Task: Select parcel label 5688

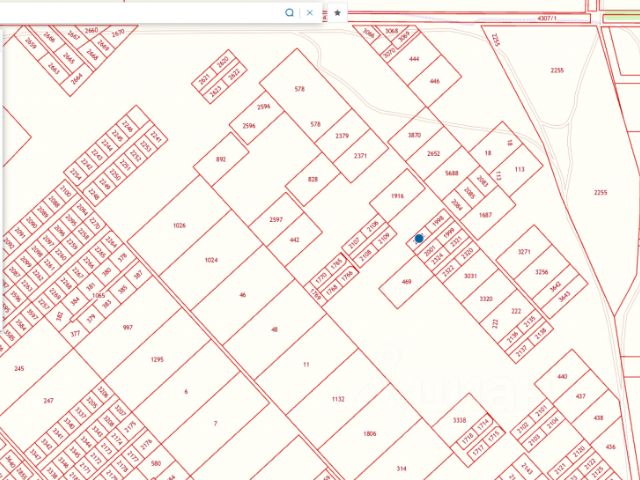Action: click(x=451, y=173)
